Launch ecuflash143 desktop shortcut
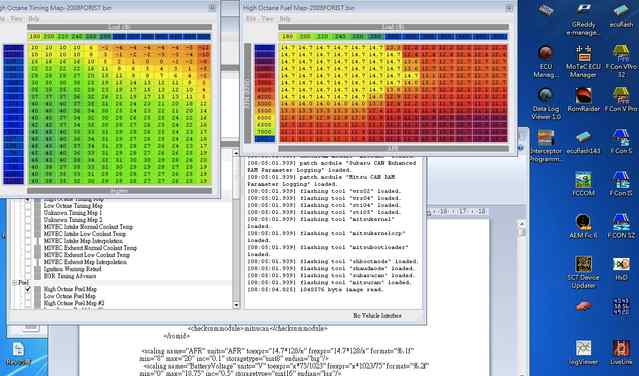 [x=583, y=143]
